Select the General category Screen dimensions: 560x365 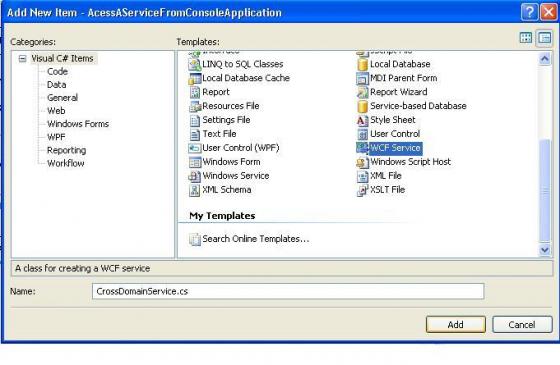[62, 98]
